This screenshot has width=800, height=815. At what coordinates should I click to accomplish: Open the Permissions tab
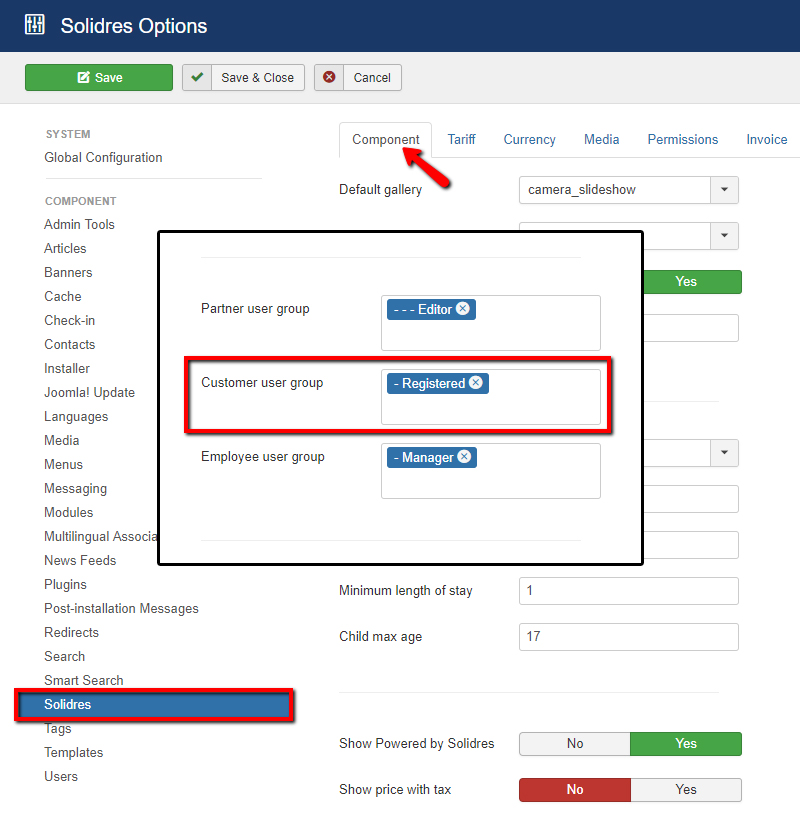(683, 139)
